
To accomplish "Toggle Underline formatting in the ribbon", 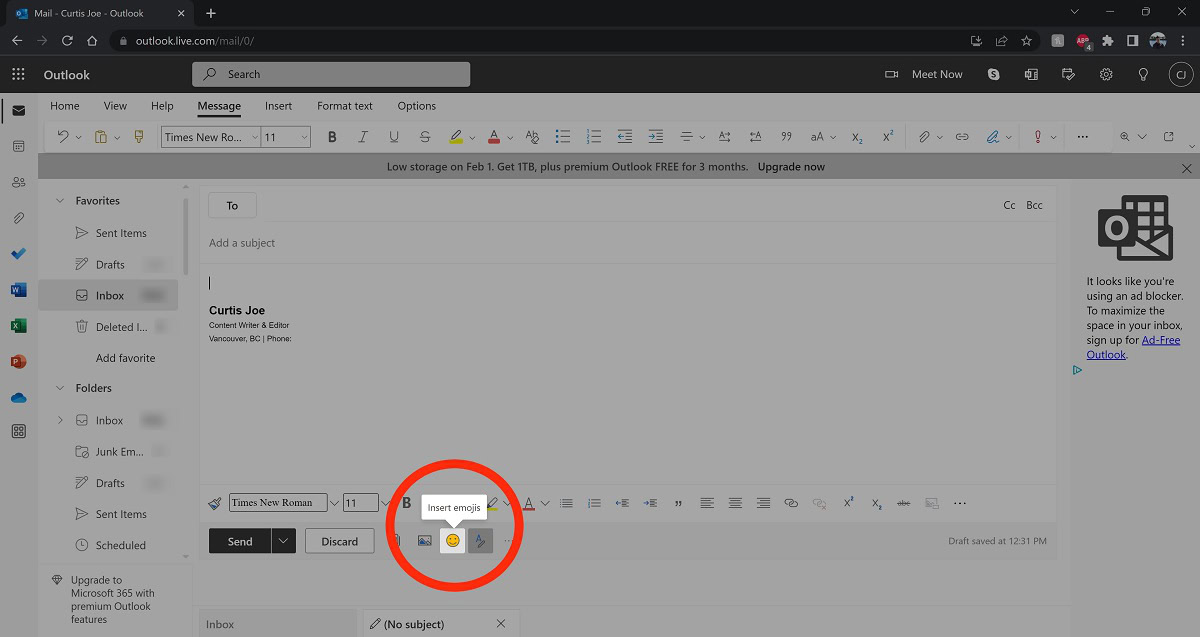I will pos(394,137).
